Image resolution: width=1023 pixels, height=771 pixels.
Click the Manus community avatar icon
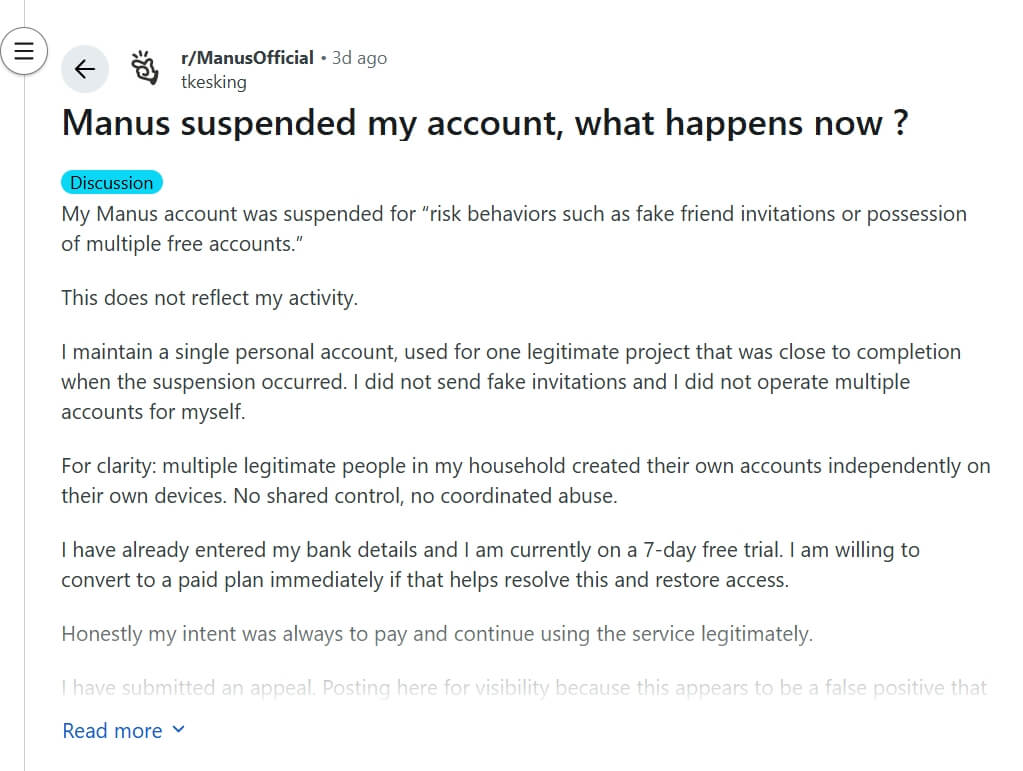point(145,68)
